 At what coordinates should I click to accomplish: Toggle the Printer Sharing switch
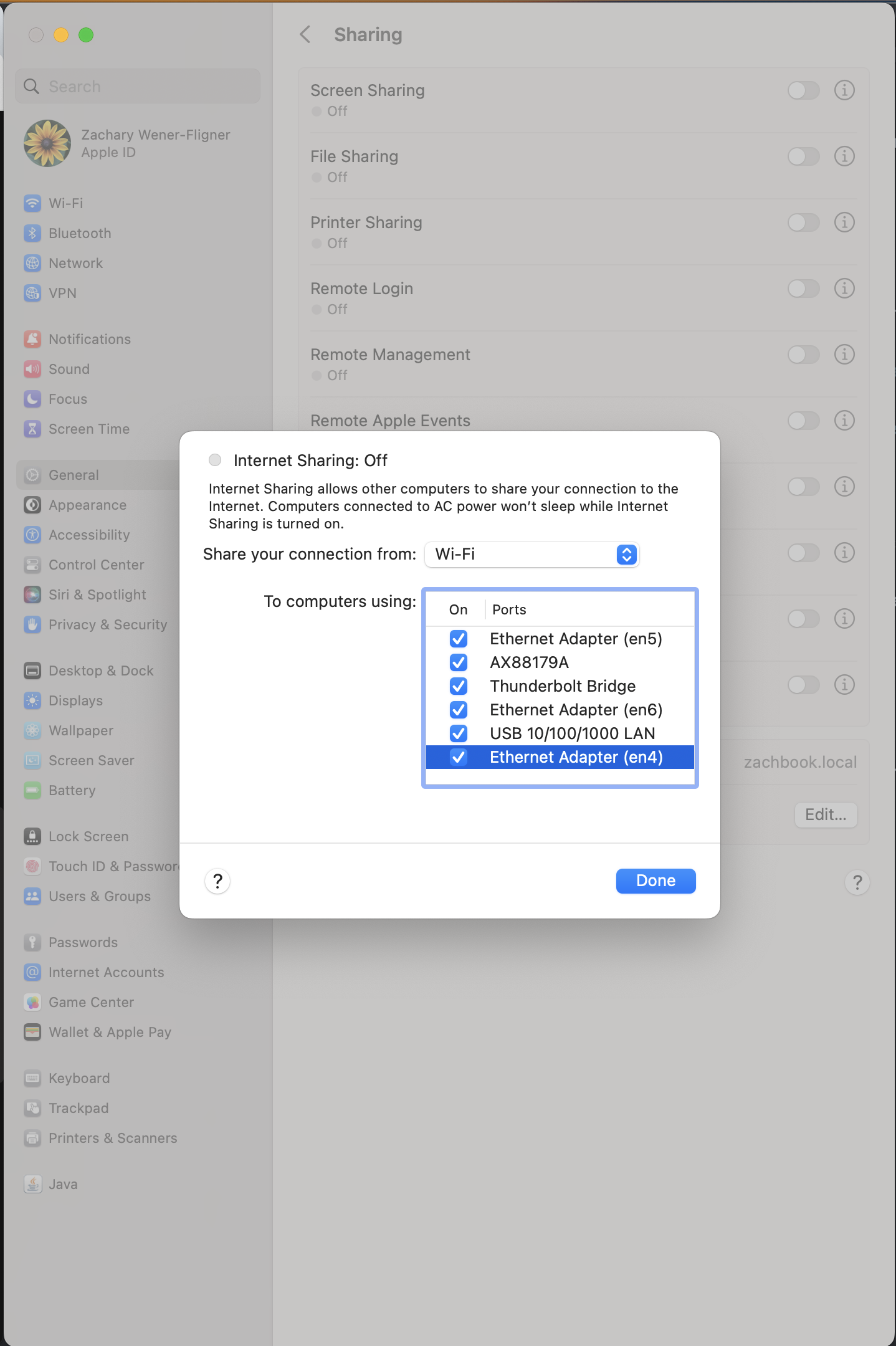click(803, 222)
